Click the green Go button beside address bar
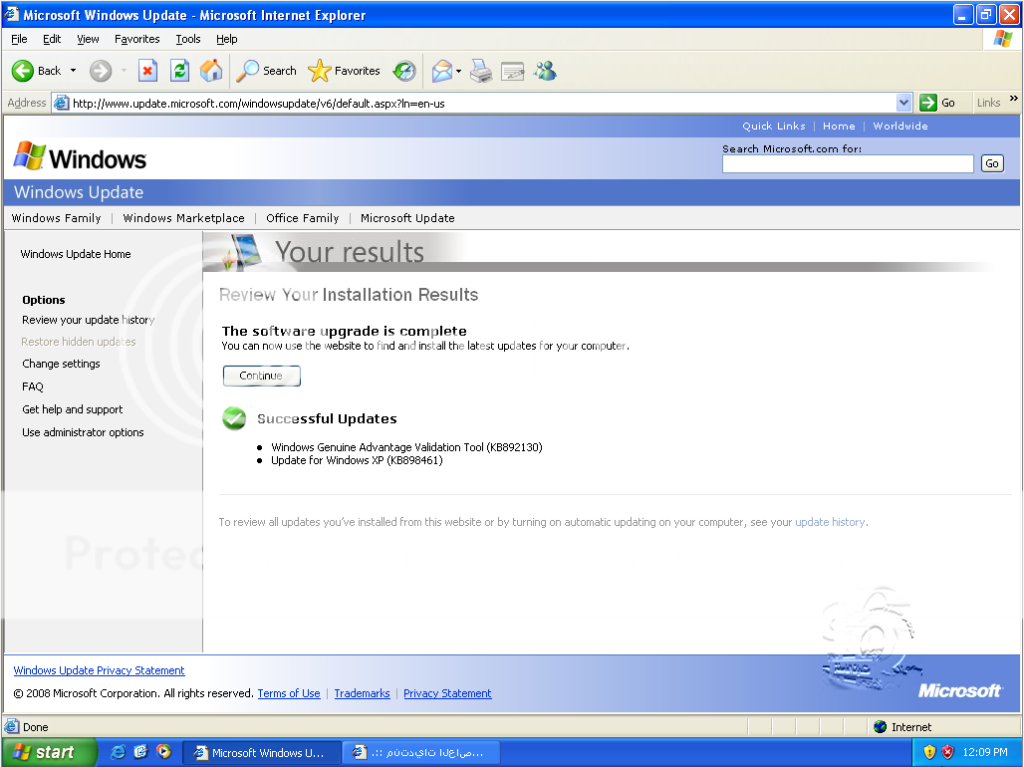This screenshot has height=767, width=1024. pos(938,103)
